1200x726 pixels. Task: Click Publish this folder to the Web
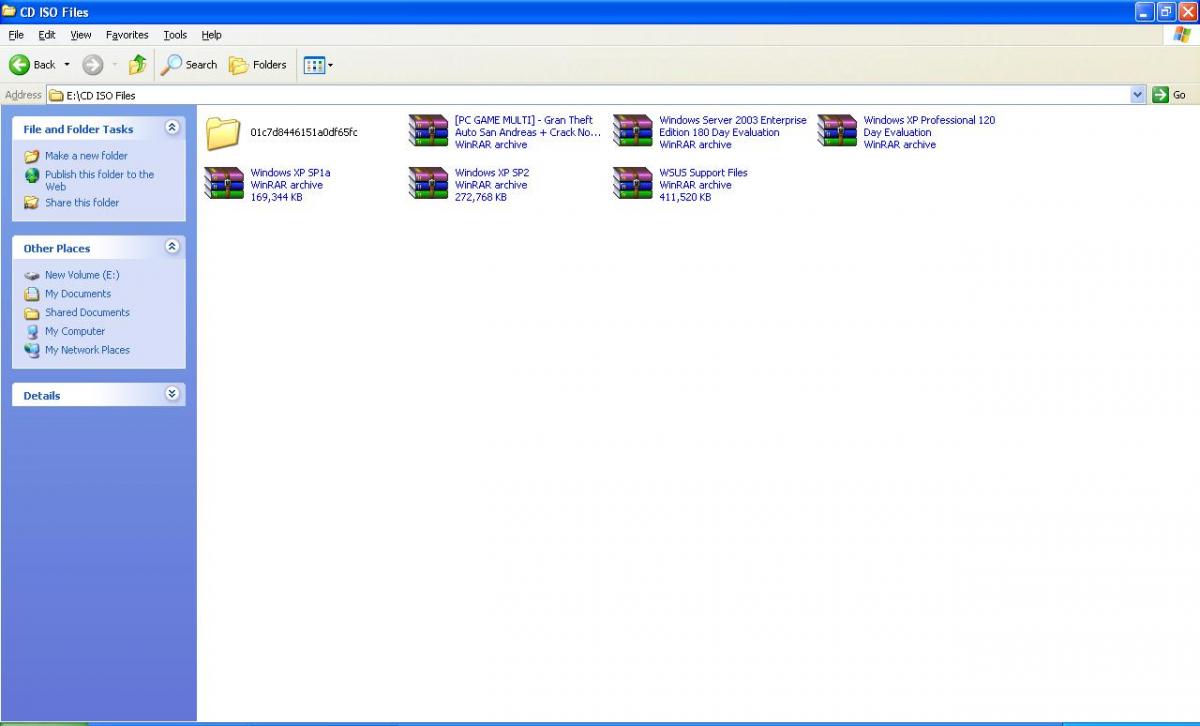100,180
